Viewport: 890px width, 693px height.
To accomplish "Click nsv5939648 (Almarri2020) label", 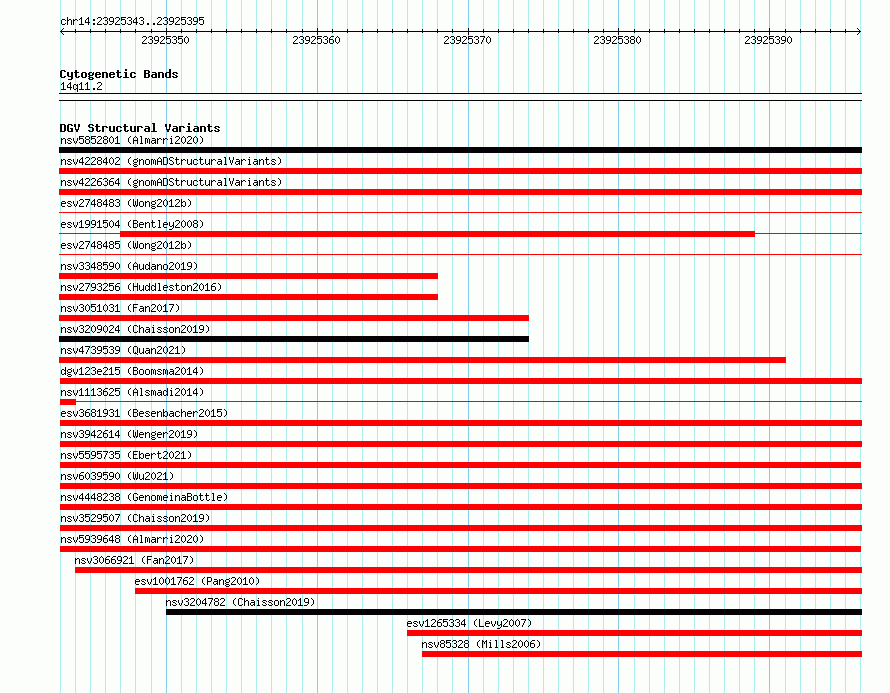I will [132, 539].
